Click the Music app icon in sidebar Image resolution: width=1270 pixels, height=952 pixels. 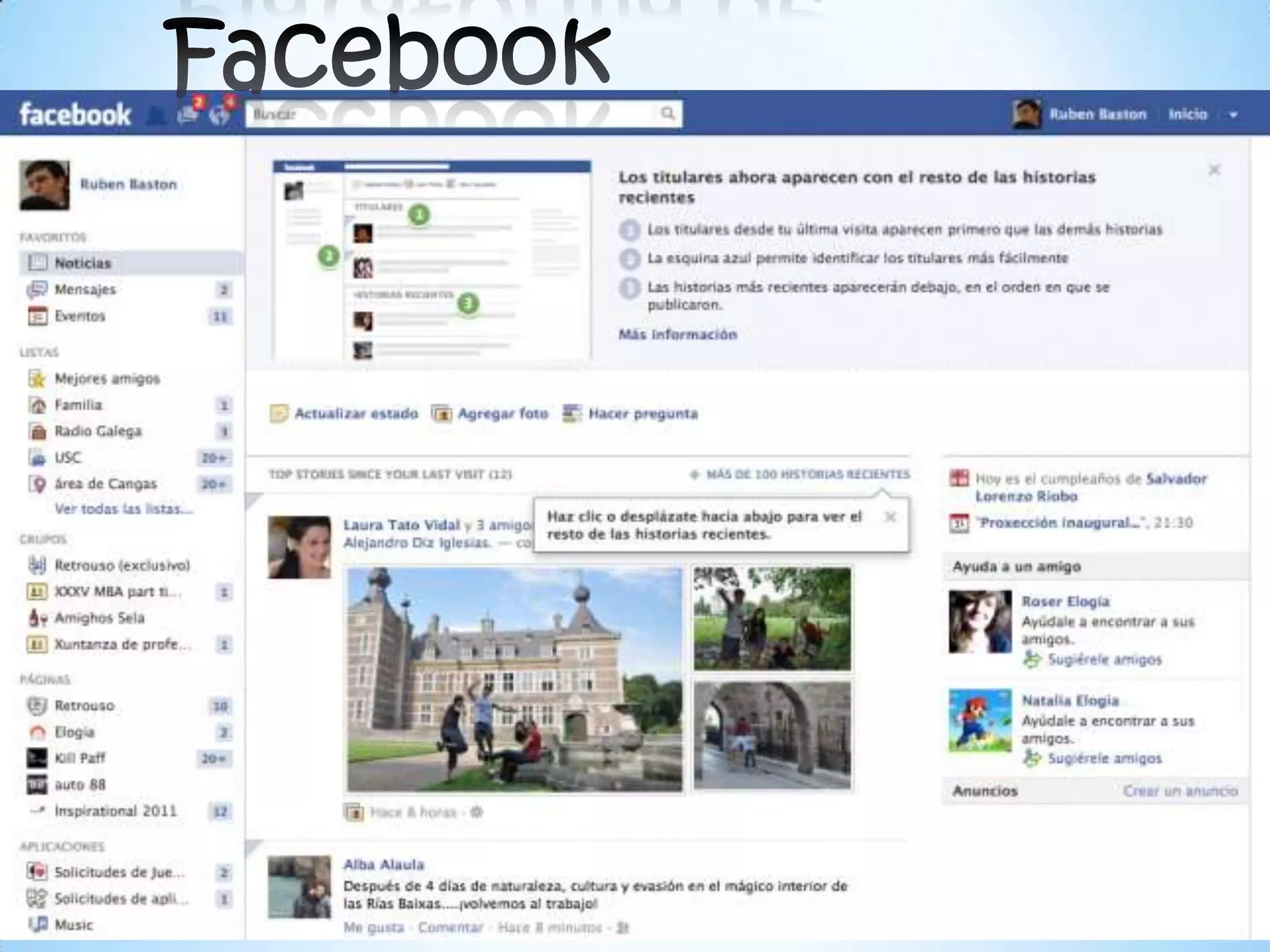(x=38, y=925)
